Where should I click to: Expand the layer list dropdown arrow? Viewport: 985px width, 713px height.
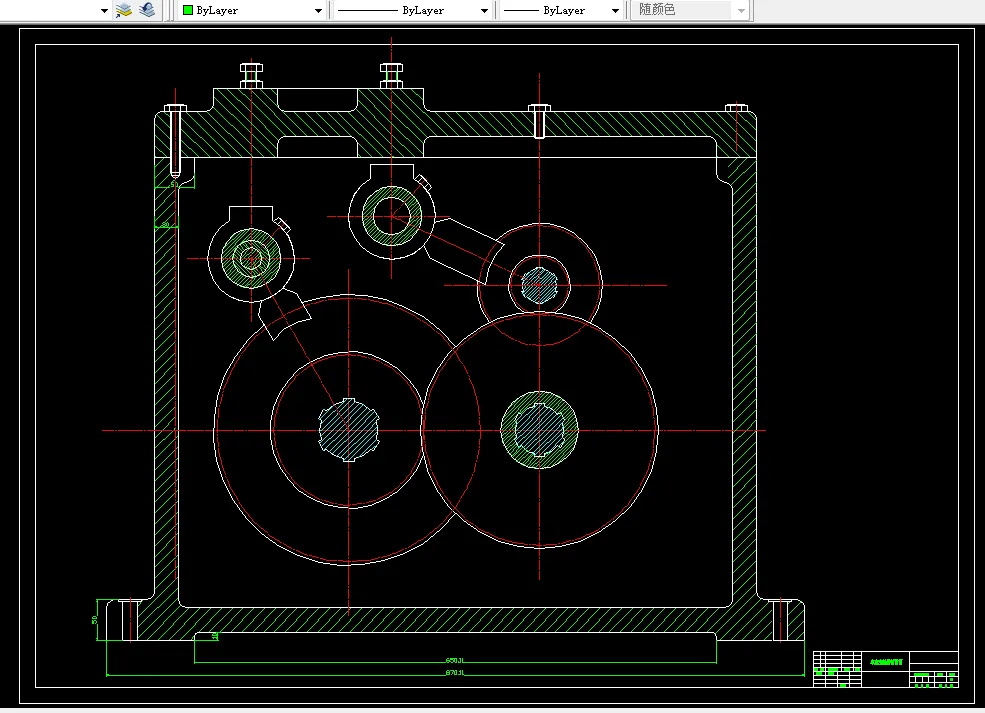click(x=104, y=11)
